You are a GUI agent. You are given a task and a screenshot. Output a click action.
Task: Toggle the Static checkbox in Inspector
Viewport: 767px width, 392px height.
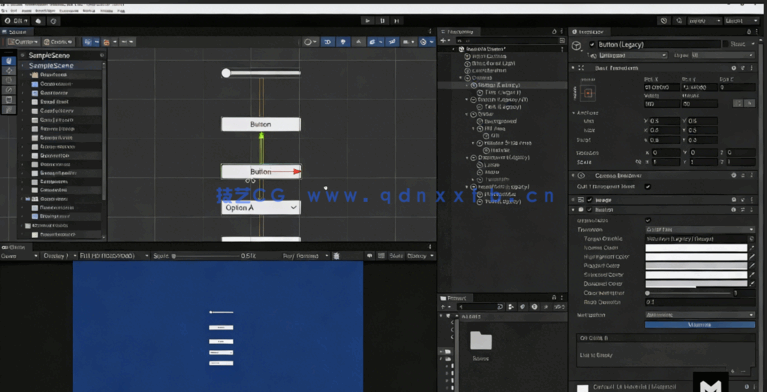click(726, 44)
